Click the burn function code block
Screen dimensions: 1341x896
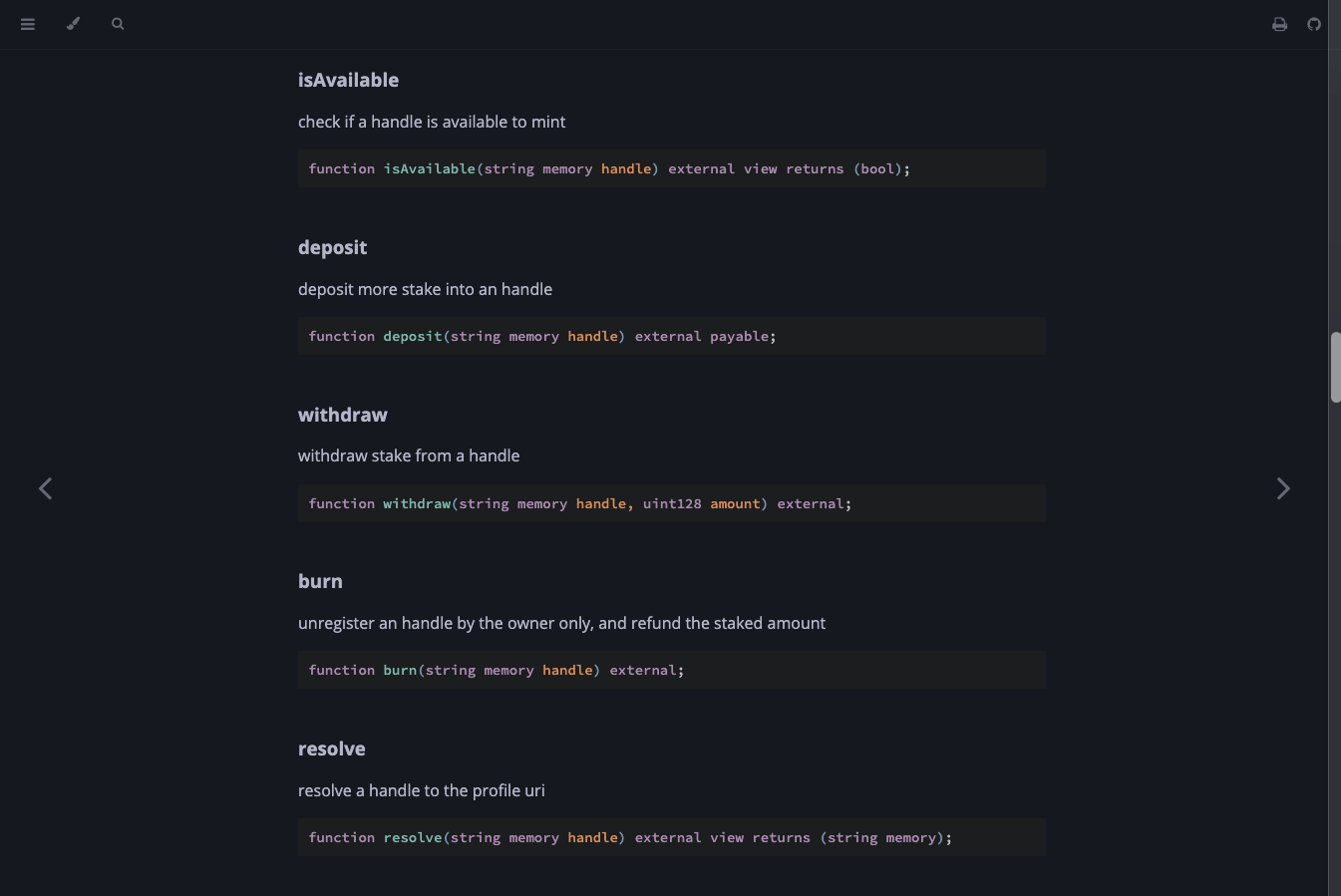pyautogui.click(x=672, y=671)
